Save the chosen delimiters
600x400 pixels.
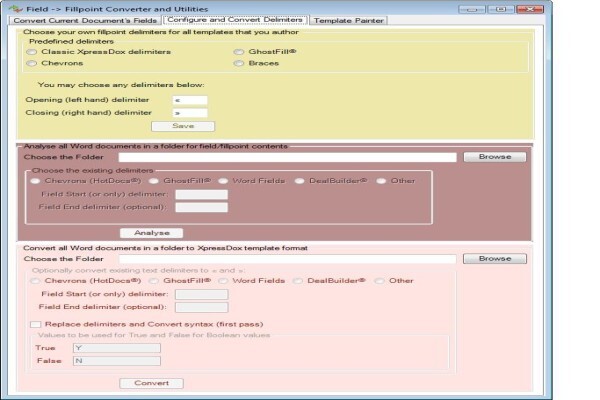(x=183, y=126)
